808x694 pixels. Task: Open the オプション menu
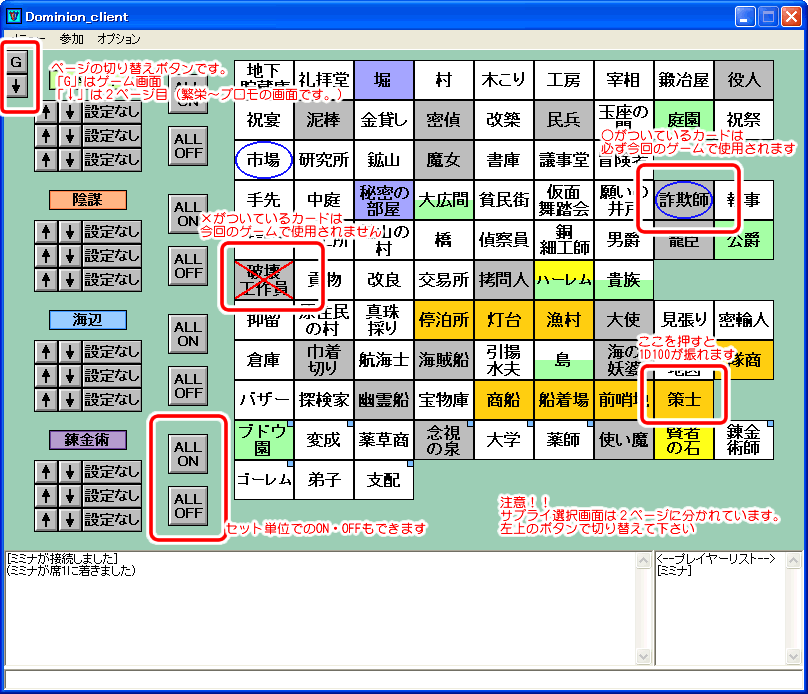click(119, 39)
